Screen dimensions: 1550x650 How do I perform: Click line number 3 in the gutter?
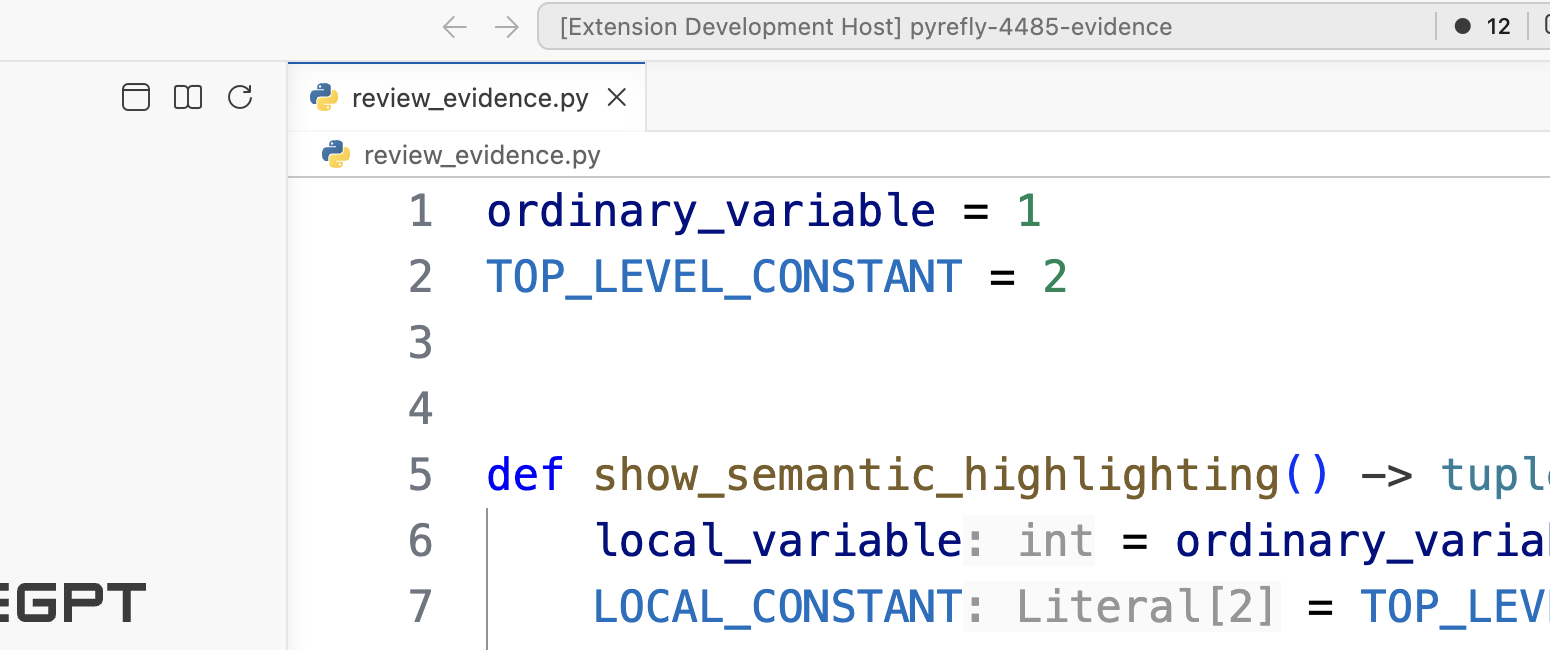click(x=421, y=343)
